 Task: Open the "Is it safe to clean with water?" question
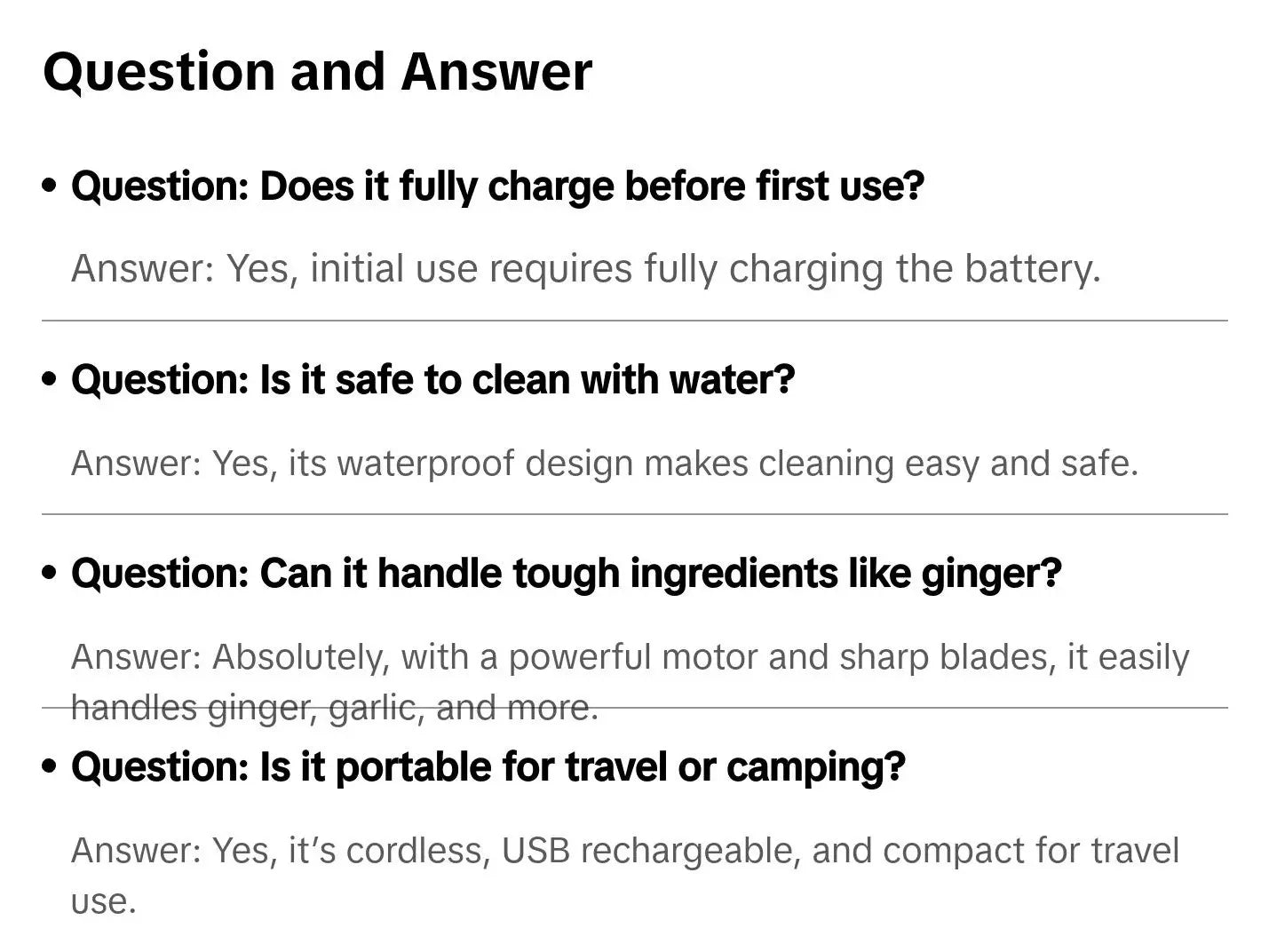(x=432, y=380)
